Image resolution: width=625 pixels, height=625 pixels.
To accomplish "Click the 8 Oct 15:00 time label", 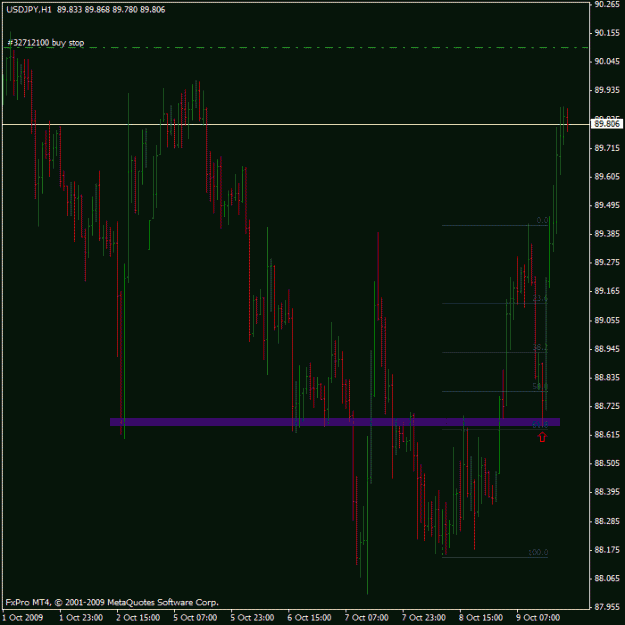I will click(x=480, y=617).
